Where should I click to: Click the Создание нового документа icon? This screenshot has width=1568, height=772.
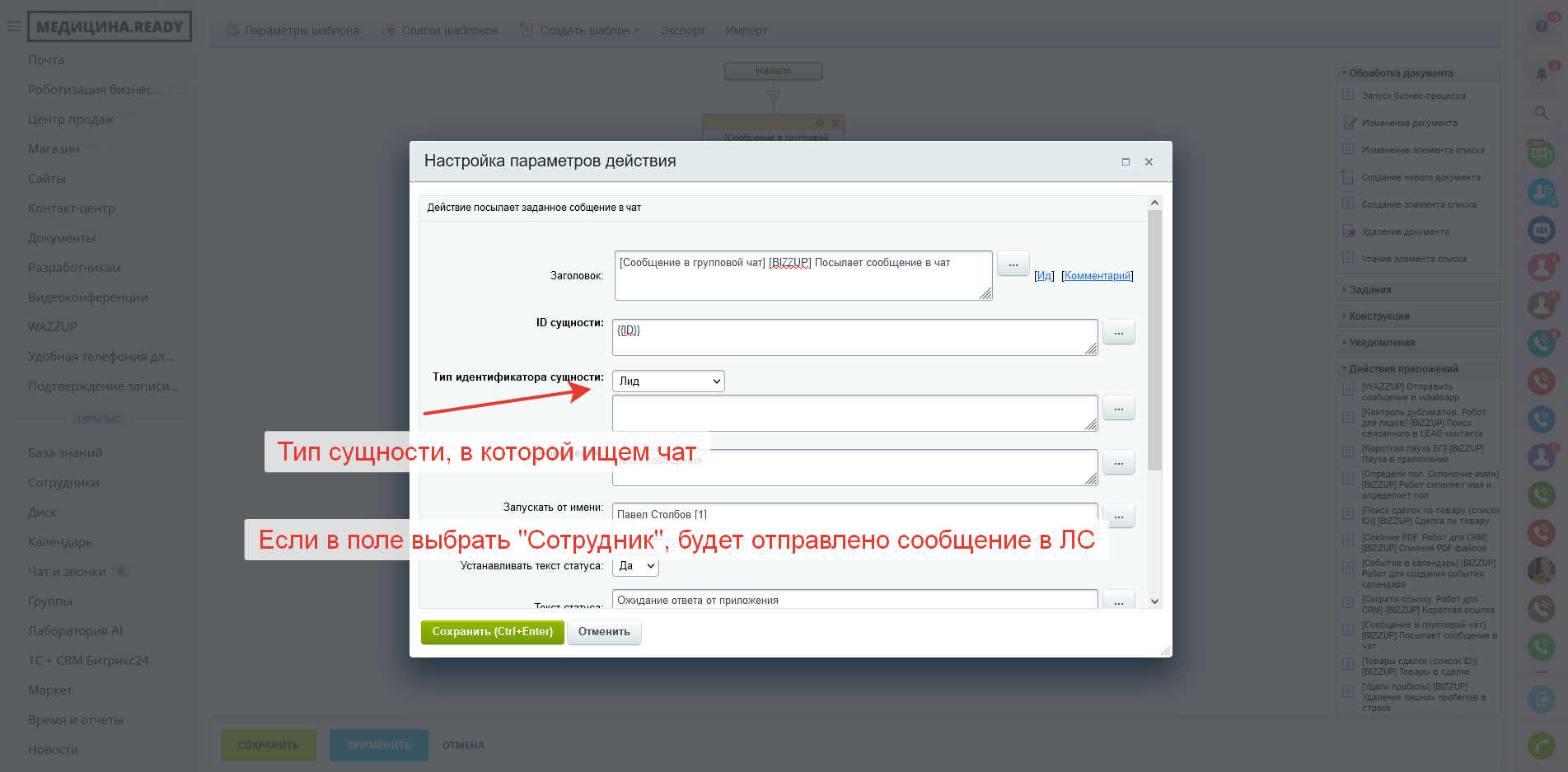(1348, 177)
